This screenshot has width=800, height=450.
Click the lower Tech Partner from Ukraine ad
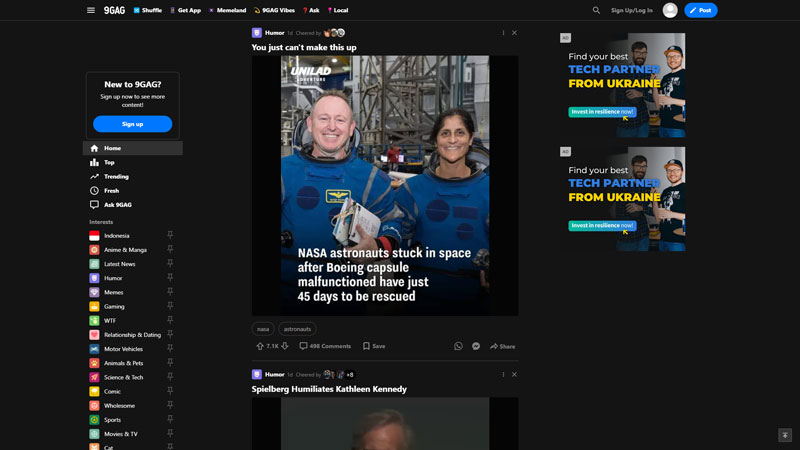pyautogui.click(x=622, y=199)
